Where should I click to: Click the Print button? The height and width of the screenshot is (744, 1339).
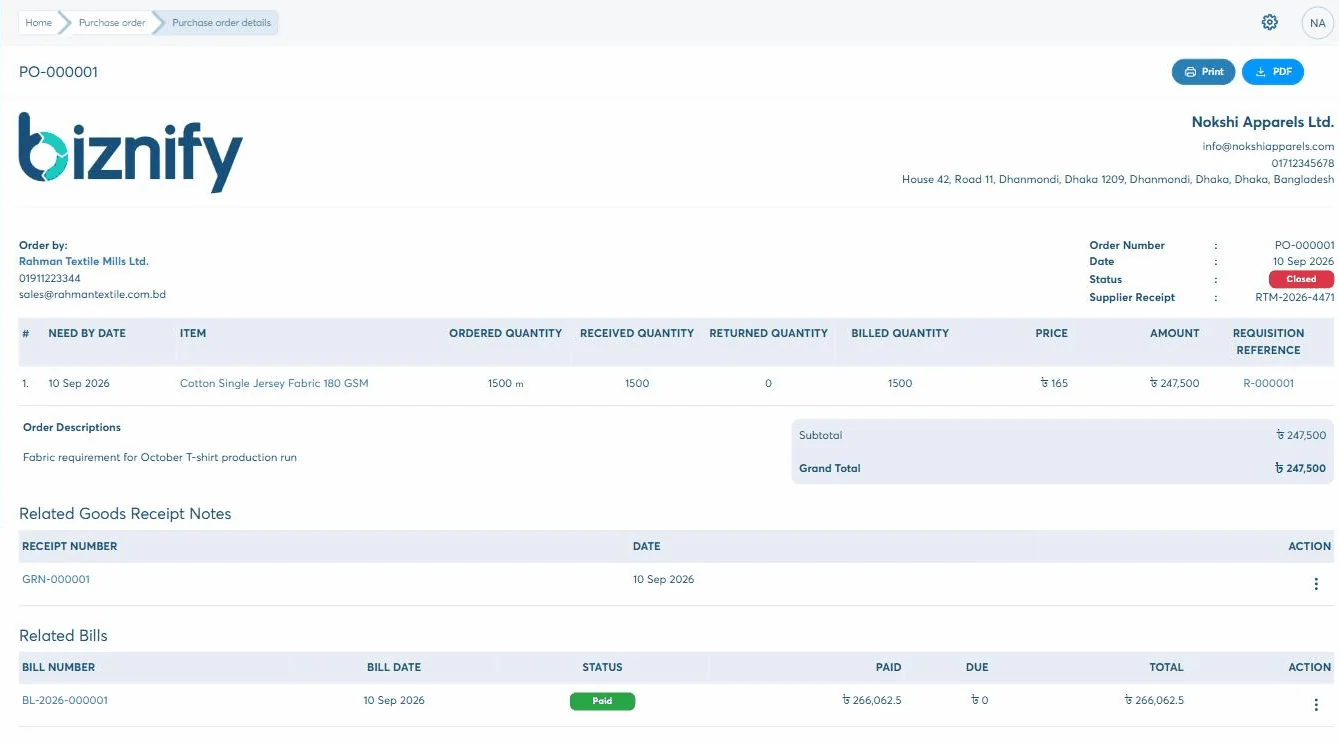pos(1203,72)
